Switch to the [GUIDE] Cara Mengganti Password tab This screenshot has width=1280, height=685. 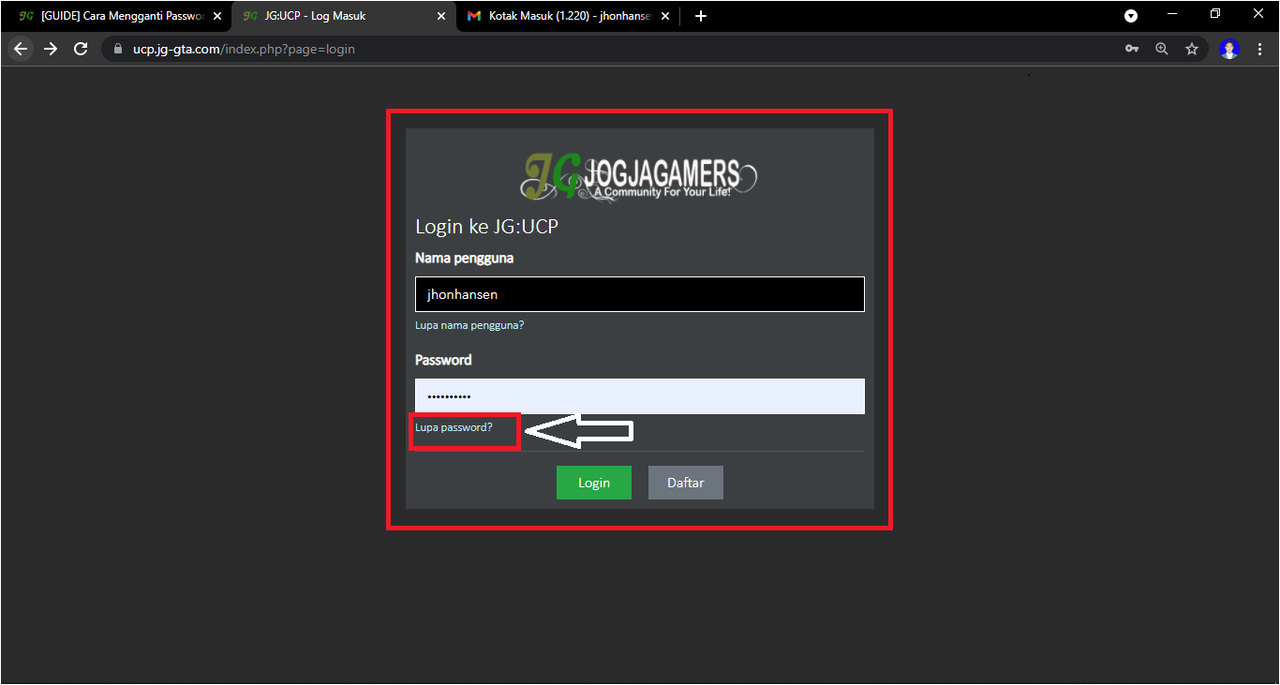click(x=116, y=16)
